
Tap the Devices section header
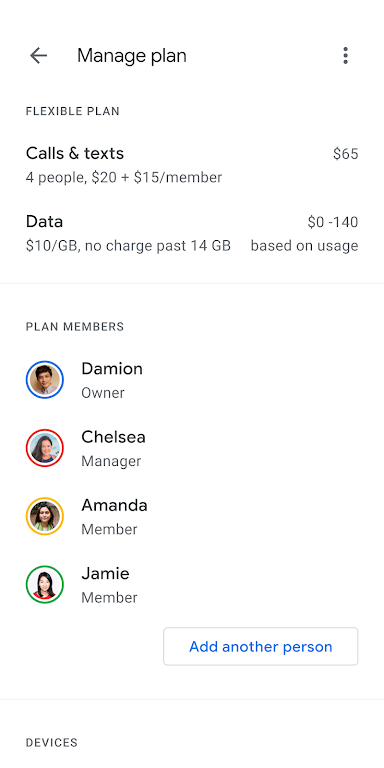(51, 743)
